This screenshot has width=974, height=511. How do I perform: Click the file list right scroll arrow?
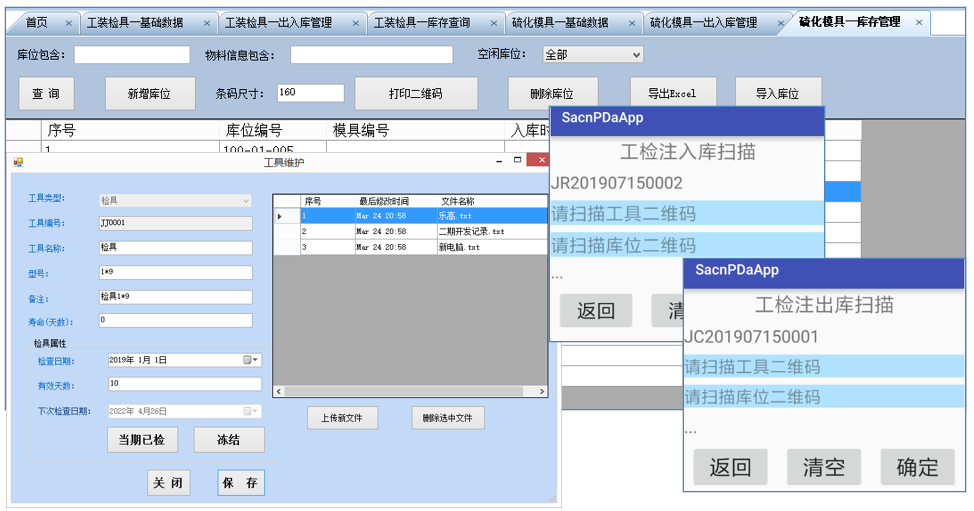tap(542, 391)
